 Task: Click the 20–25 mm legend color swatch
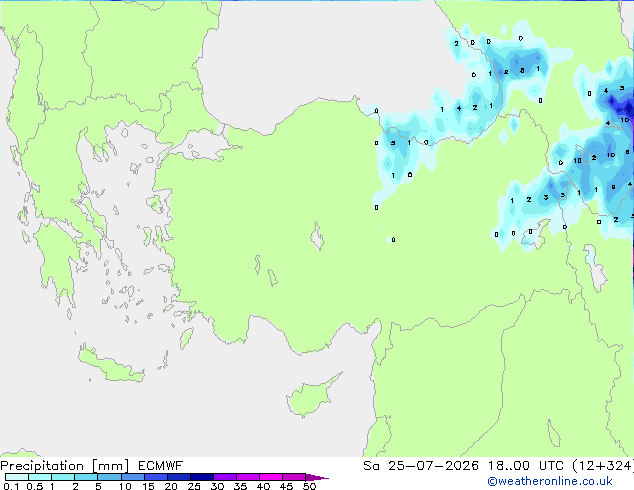(178, 477)
